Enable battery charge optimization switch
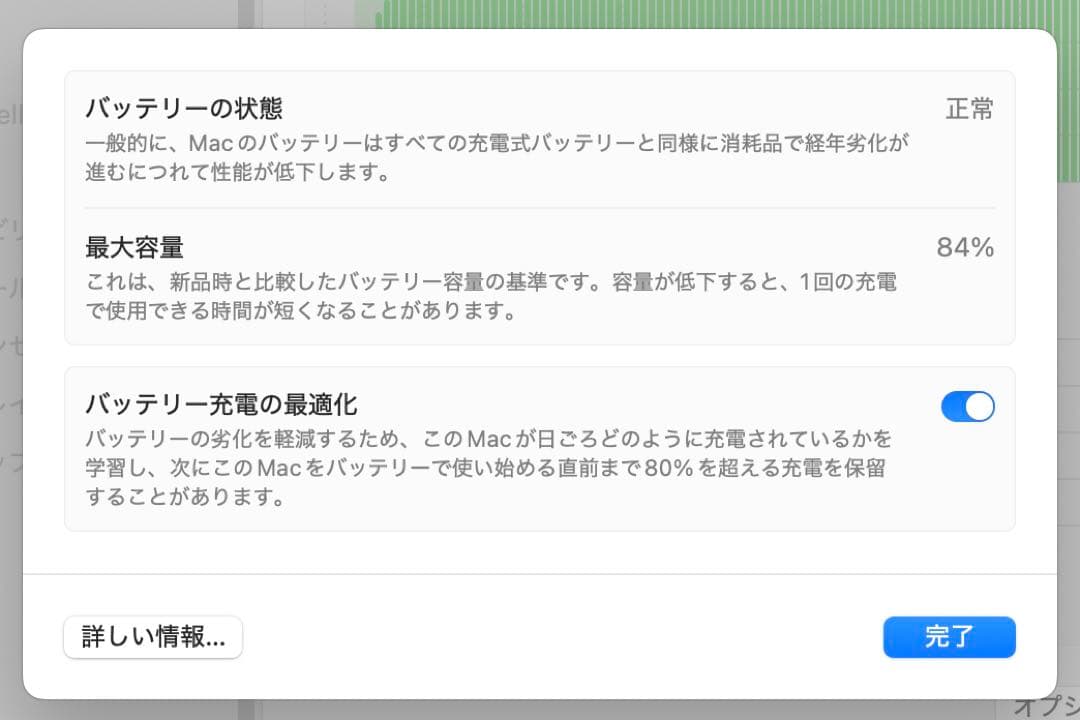1080x720 pixels. [x=967, y=406]
